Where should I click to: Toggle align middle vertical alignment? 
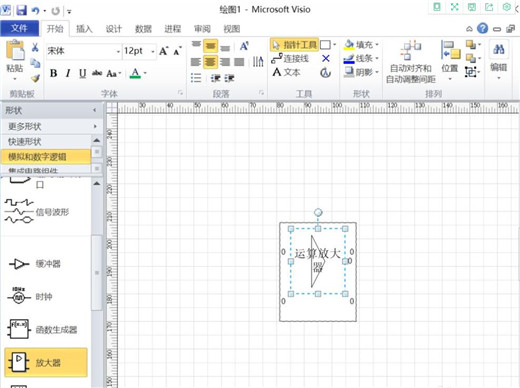point(210,46)
